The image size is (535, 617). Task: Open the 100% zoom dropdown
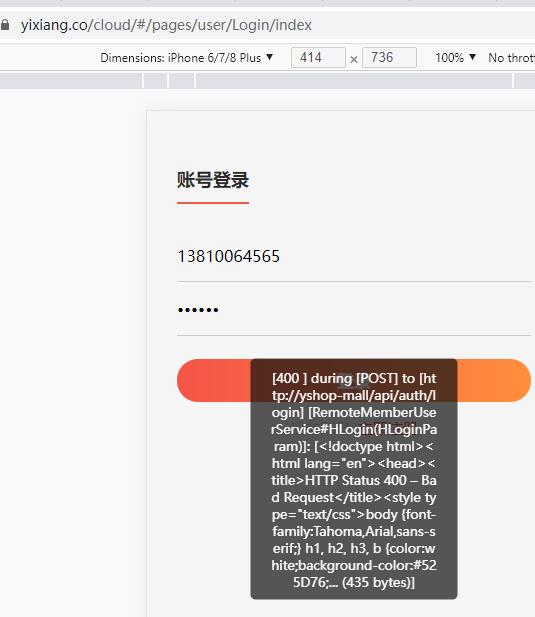pos(456,58)
